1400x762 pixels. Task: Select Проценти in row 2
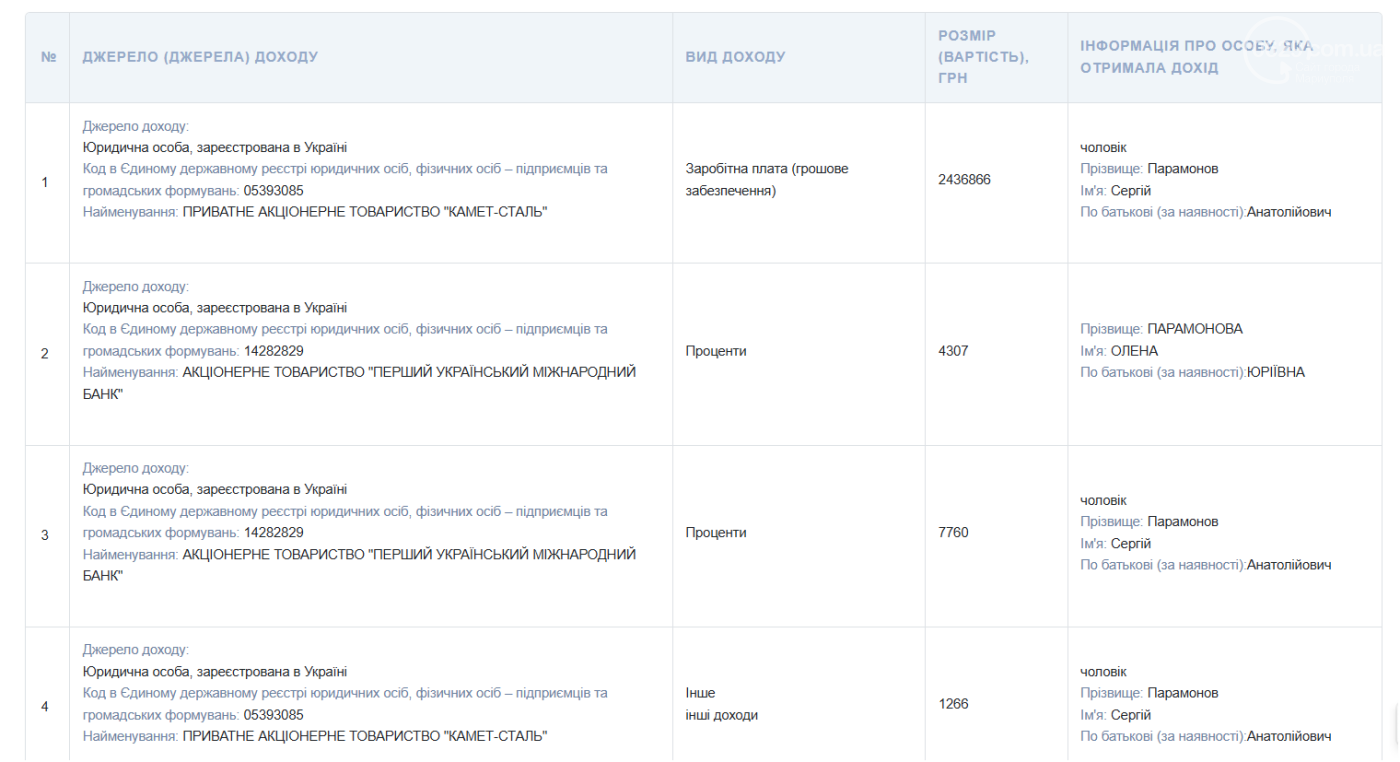coord(716,351)
